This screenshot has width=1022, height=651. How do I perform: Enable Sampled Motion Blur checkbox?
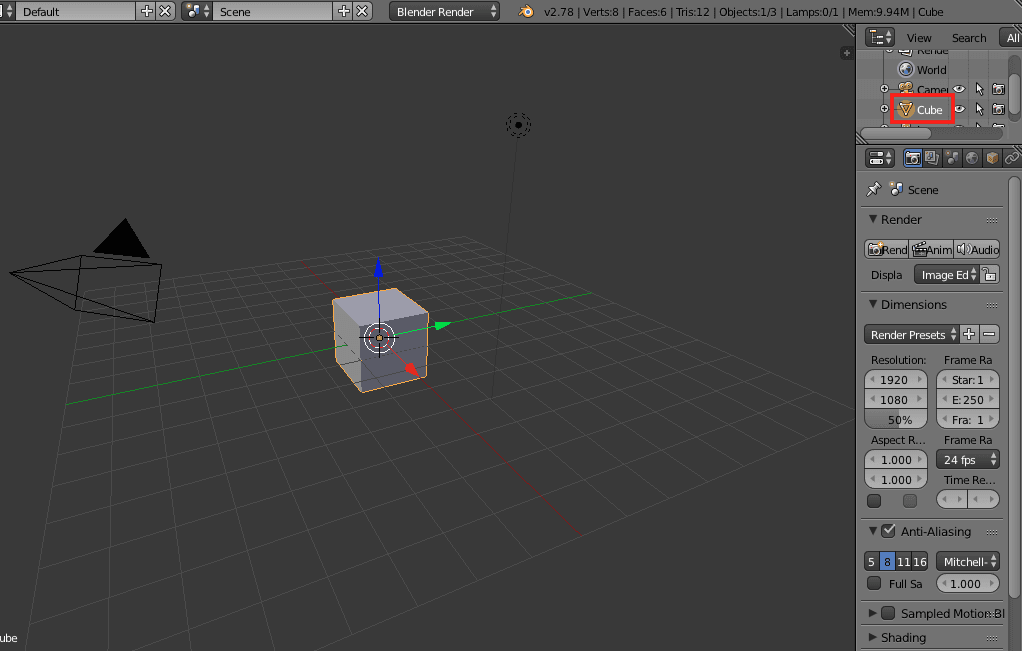[x=888, y=613]
